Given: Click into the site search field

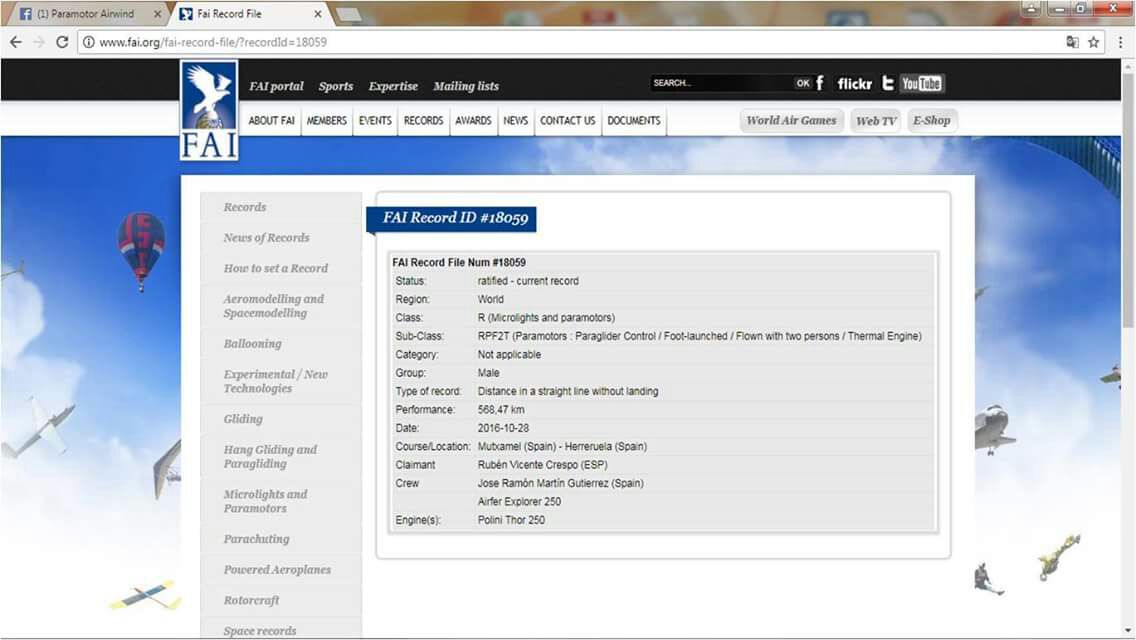Looking at the screenshot, I should (720, 84).
